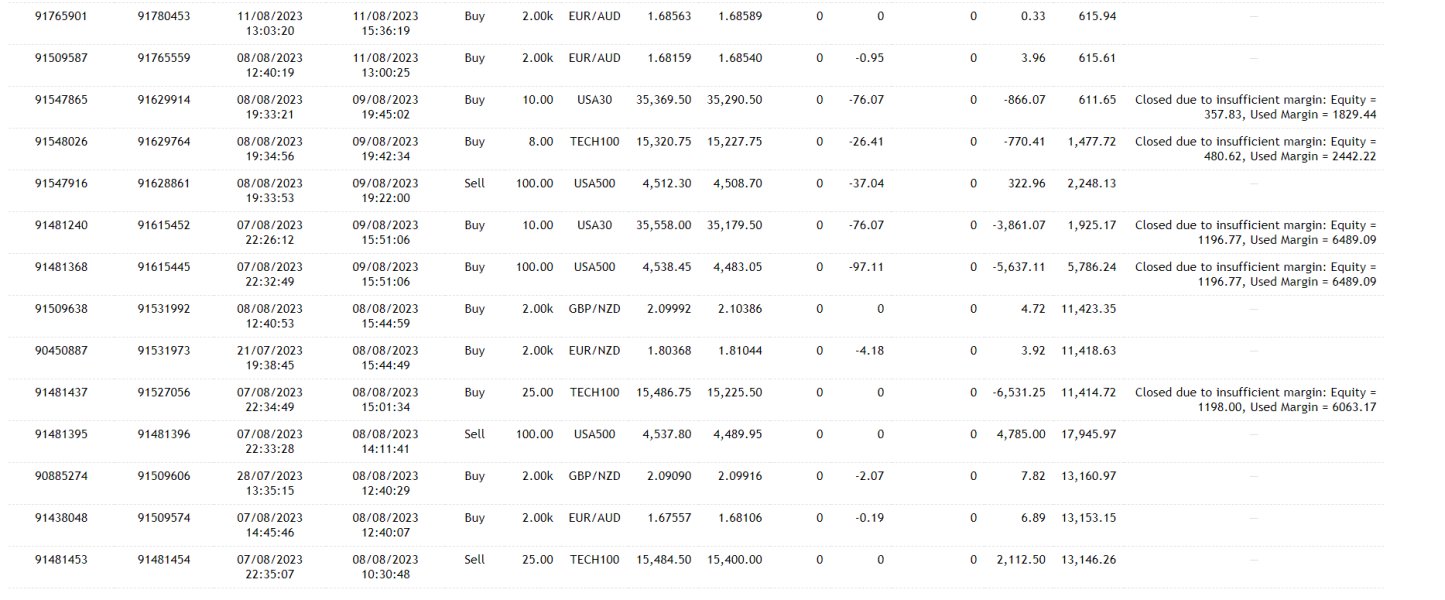This screenshot has height=600, width=1445.
Task: Select order number 91481454
Action: [164, 560]
